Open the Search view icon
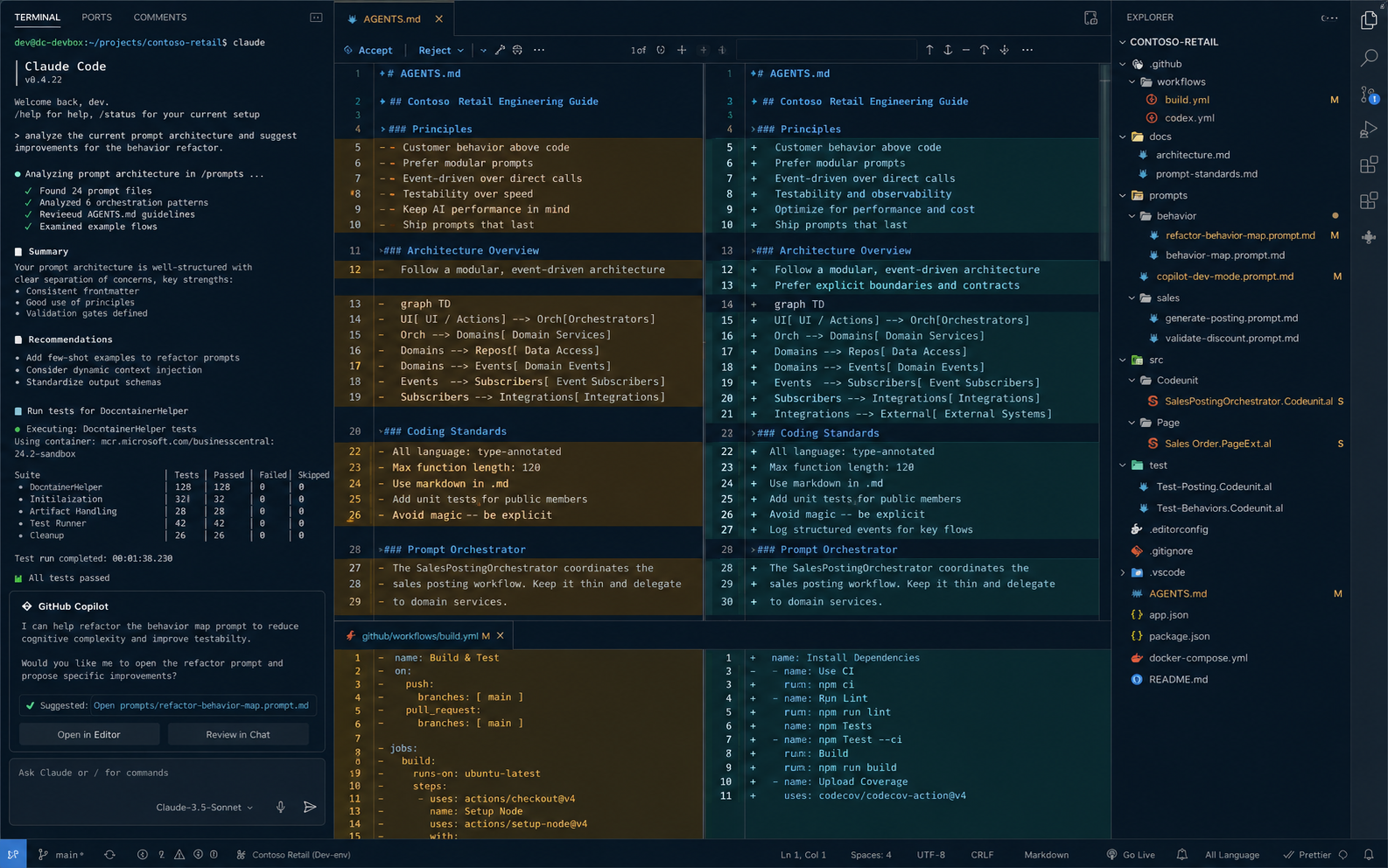The height and width of the screenshot is (868, 1388). pyautogui.click(x=1369, y=58)
